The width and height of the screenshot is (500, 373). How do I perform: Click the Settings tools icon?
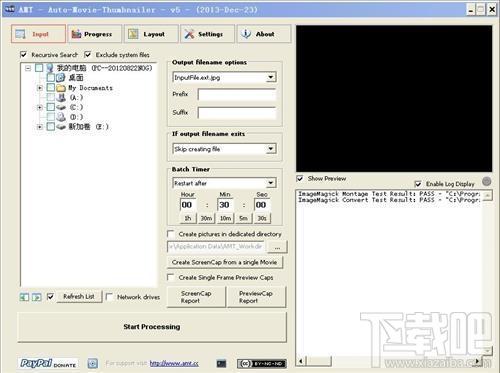pyautogui.click(x=189, y=34)
